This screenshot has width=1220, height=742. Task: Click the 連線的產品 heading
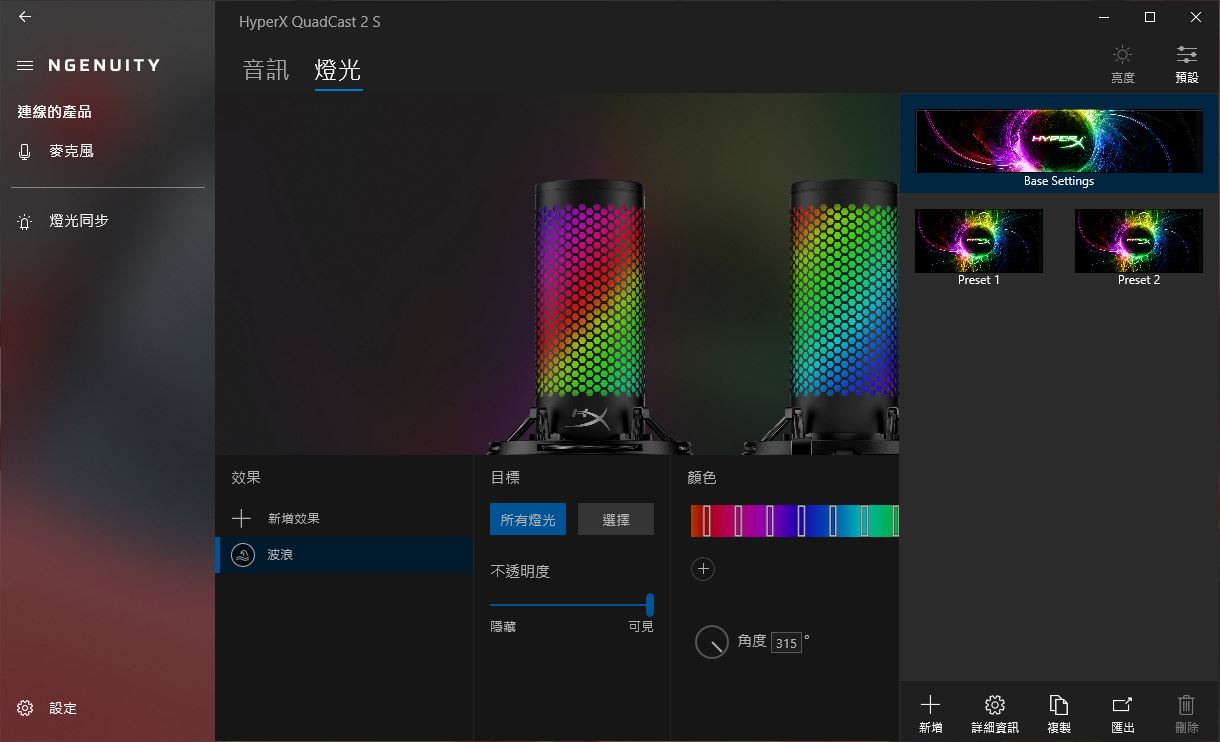55,112
